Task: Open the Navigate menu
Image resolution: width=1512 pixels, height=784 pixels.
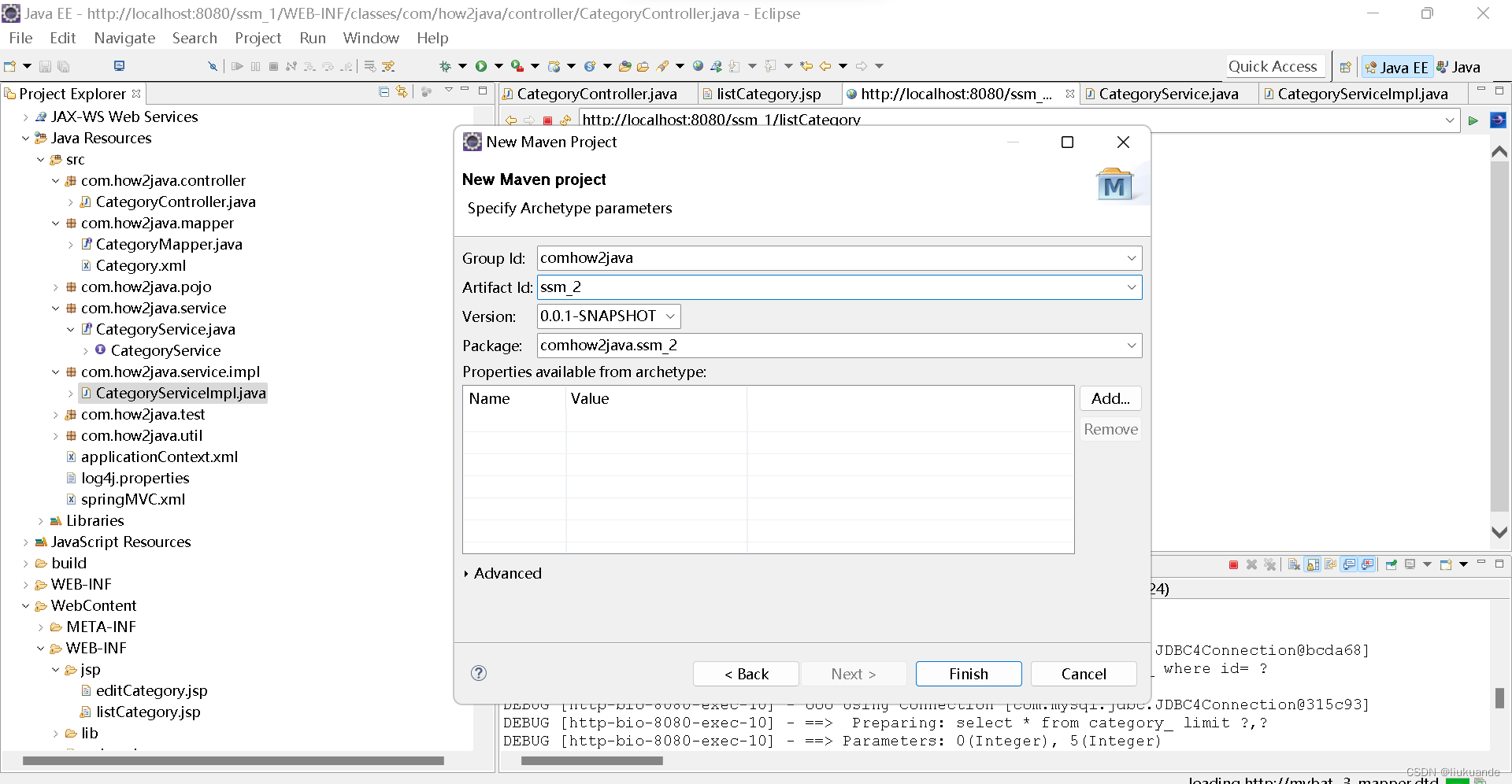Action: pyautogui.click(x=124, y=38)
